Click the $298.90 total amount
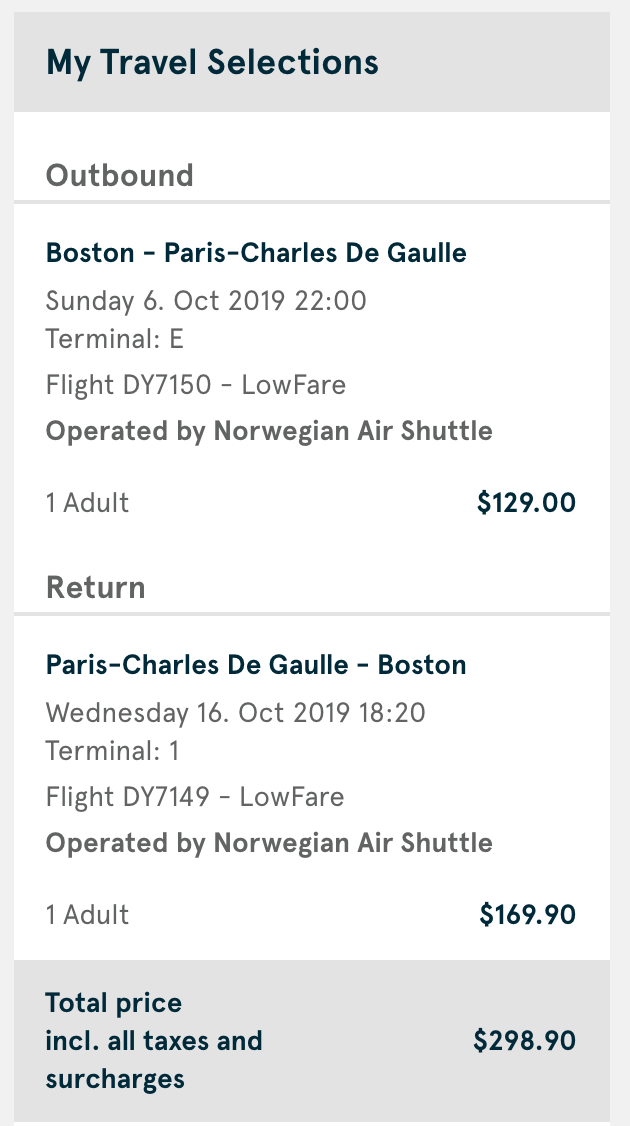Viewport: 630px width, 1126px height. (x=524, y=1041)
